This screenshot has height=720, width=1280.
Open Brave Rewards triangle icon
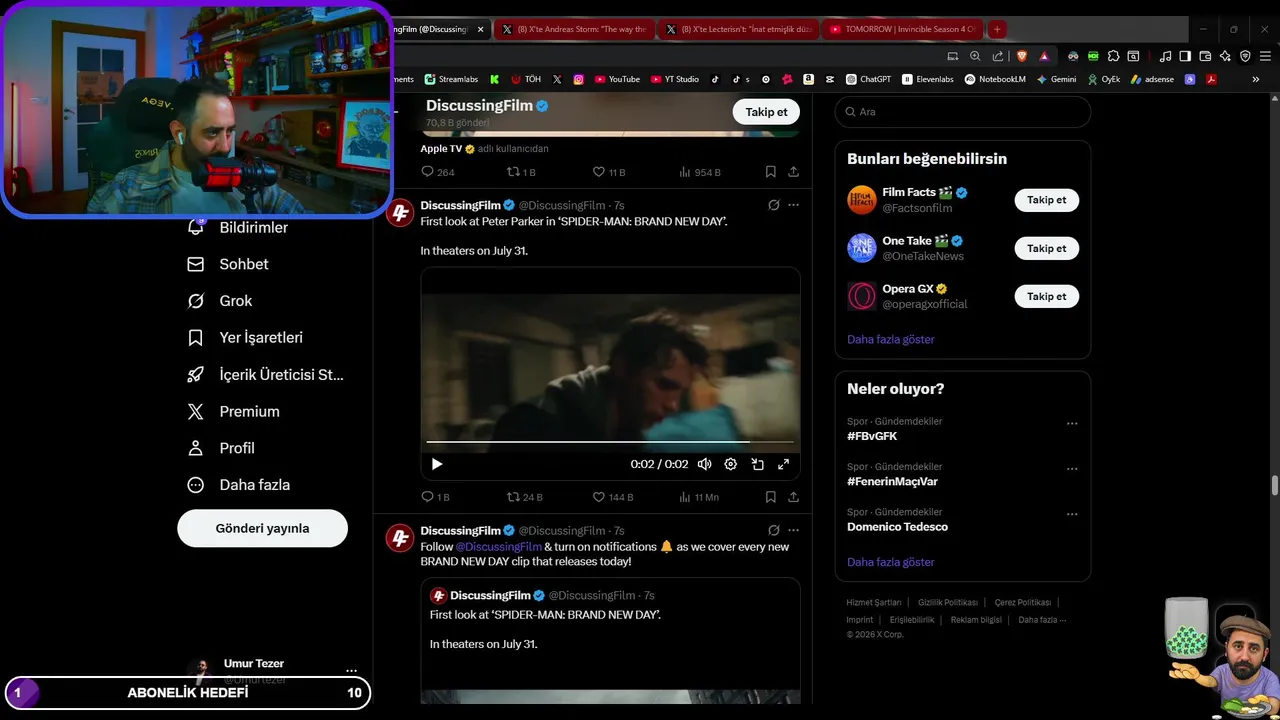point(1044,56)
